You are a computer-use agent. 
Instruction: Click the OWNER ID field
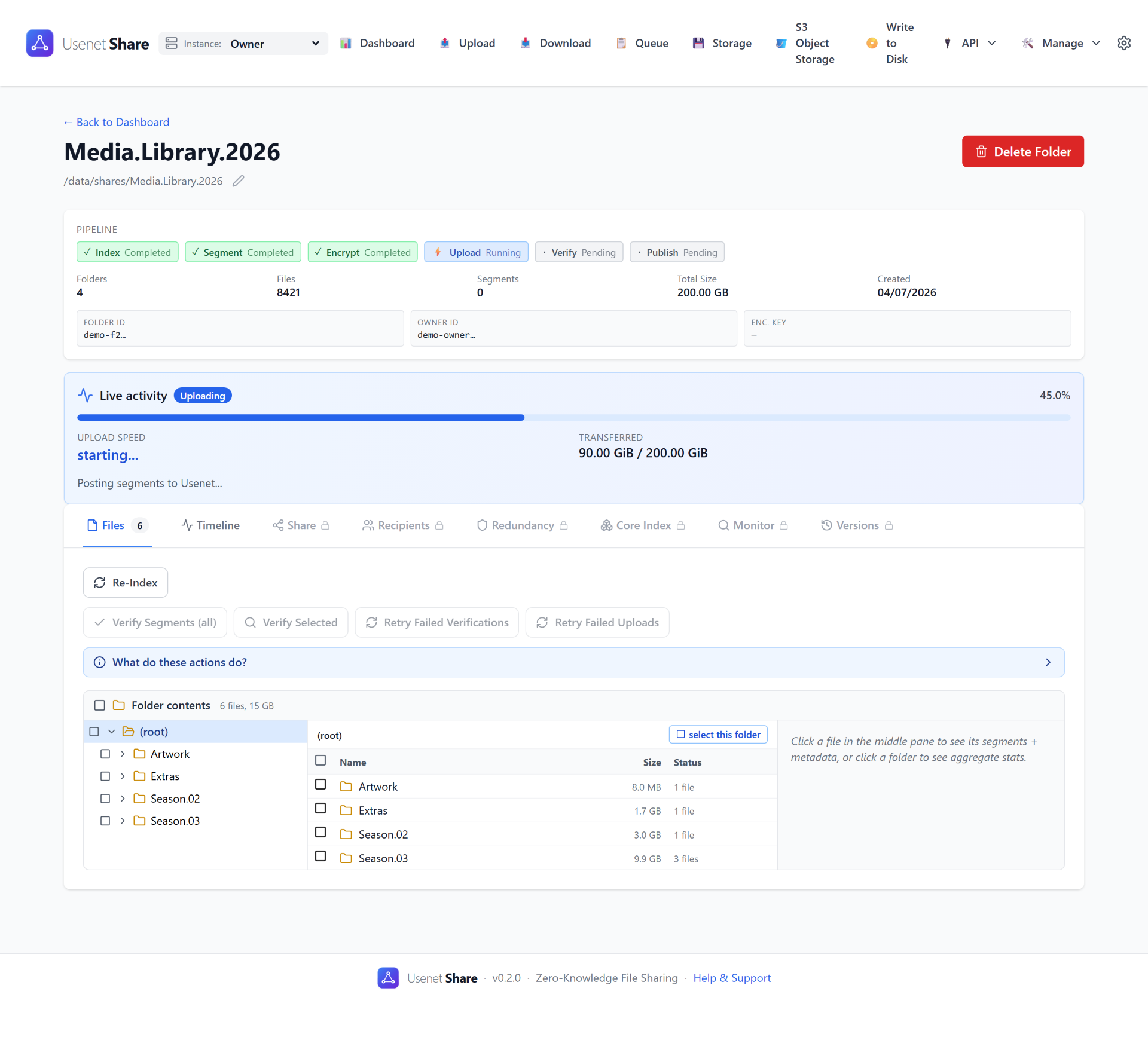(573, 328)
